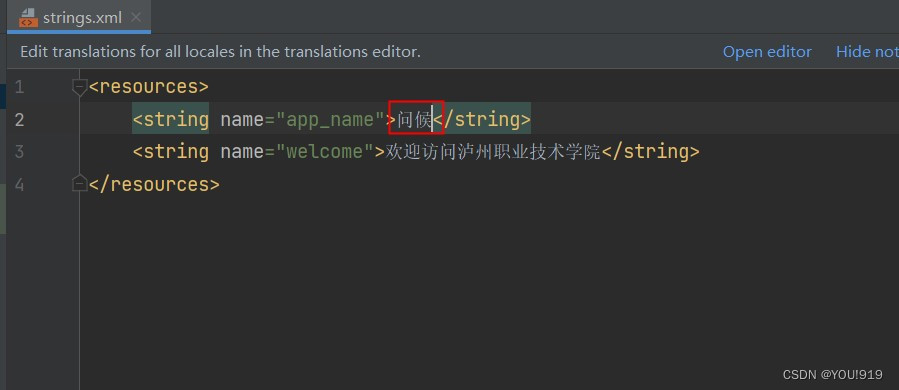Open the translations editor link
This screenshot has width=899, height=390.
point(767,52)
